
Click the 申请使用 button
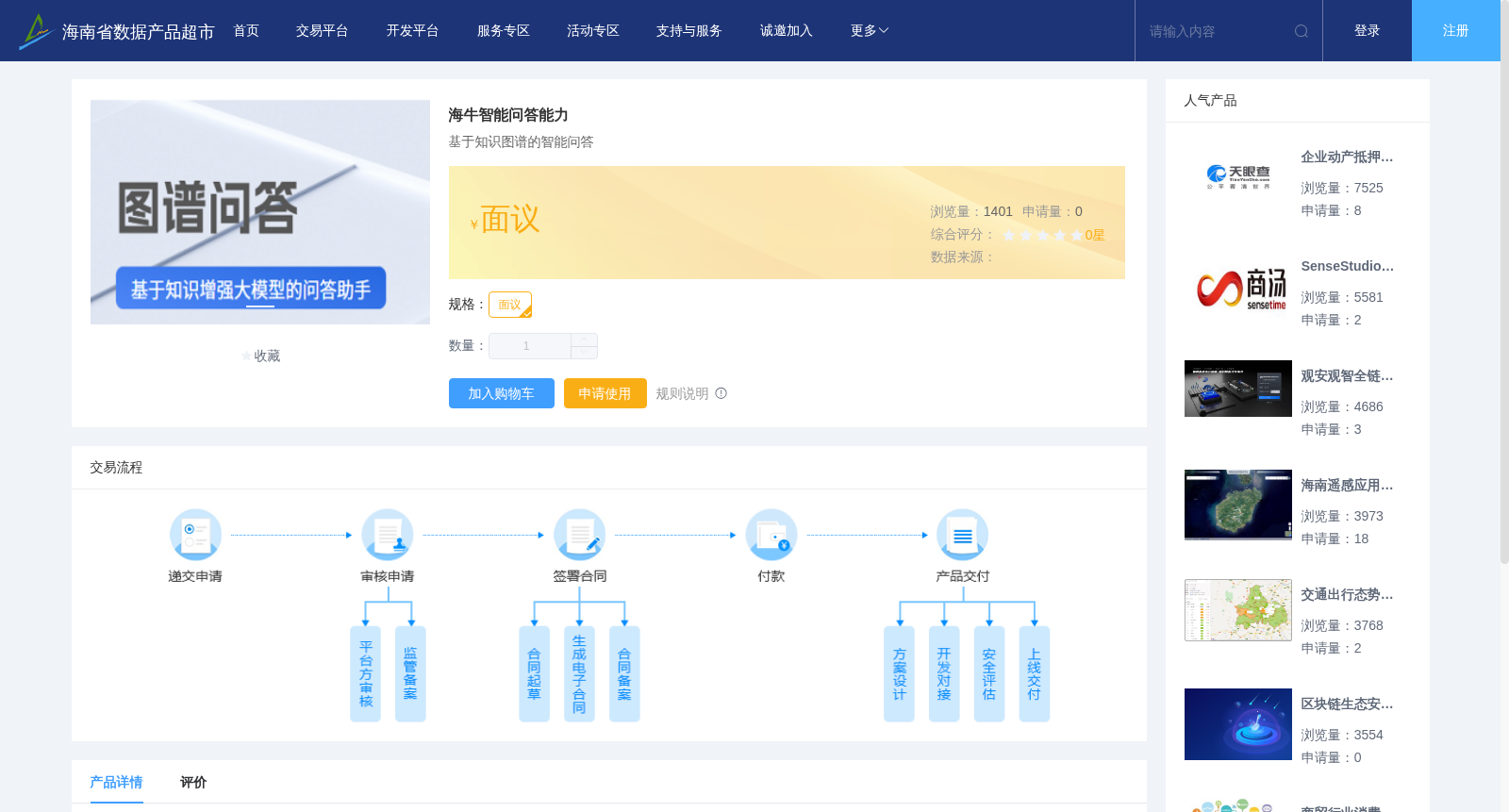pyautogui.click(x=605, y=393)
